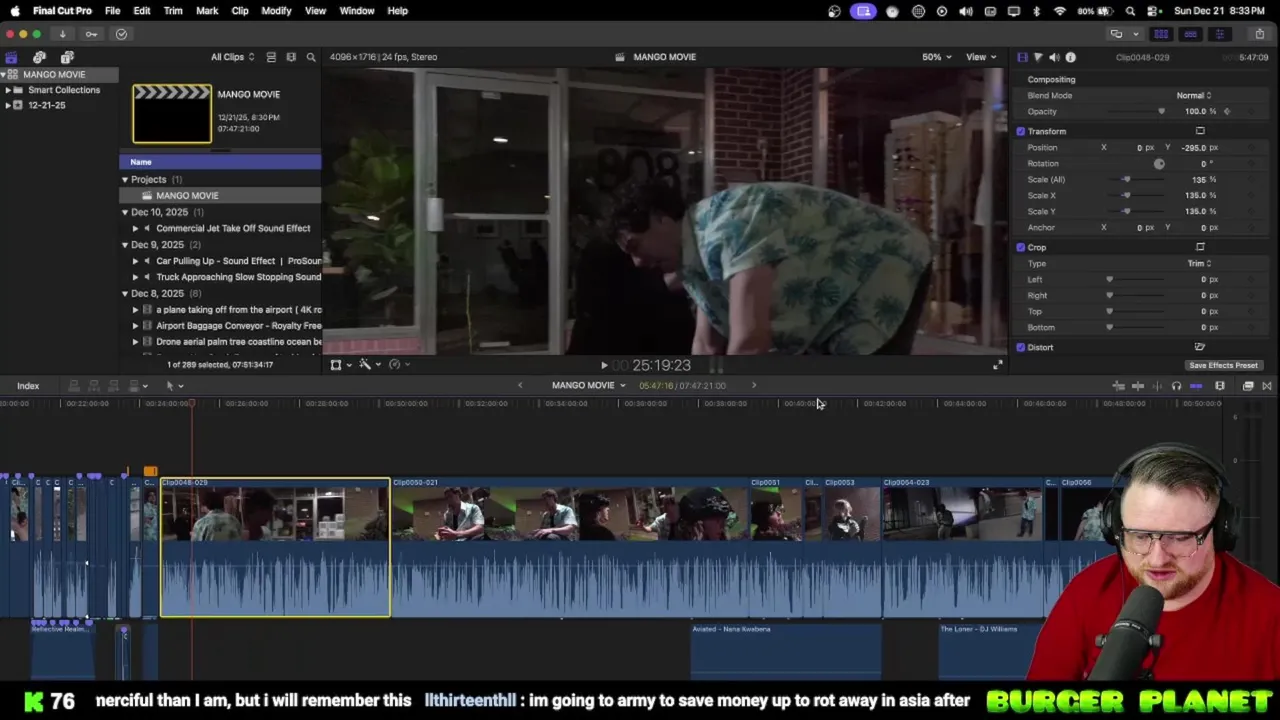Reset Transform parameters icon
Screen dimensions: 1280x720
click(x=1200, y=131)
